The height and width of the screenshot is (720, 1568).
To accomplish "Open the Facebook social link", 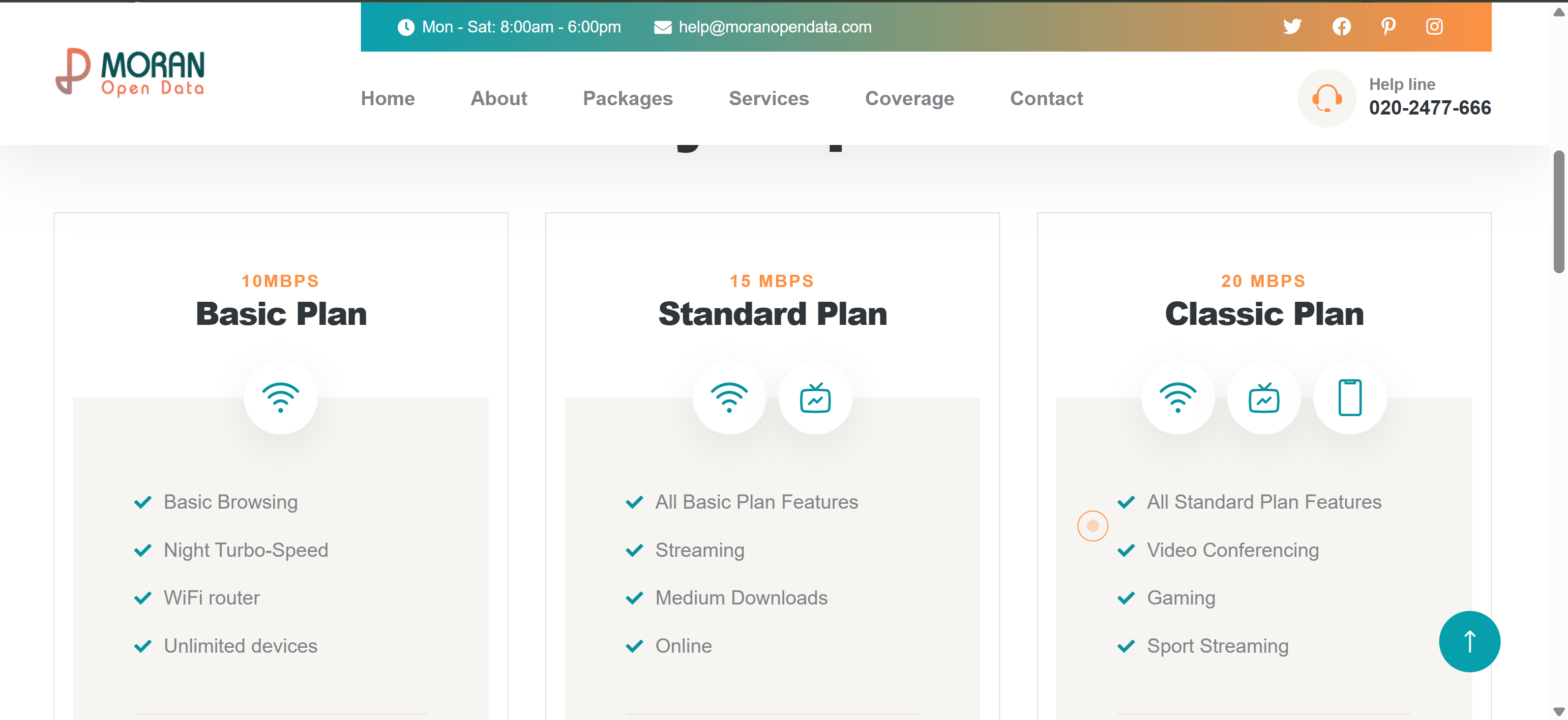I will pos(1341,27).
